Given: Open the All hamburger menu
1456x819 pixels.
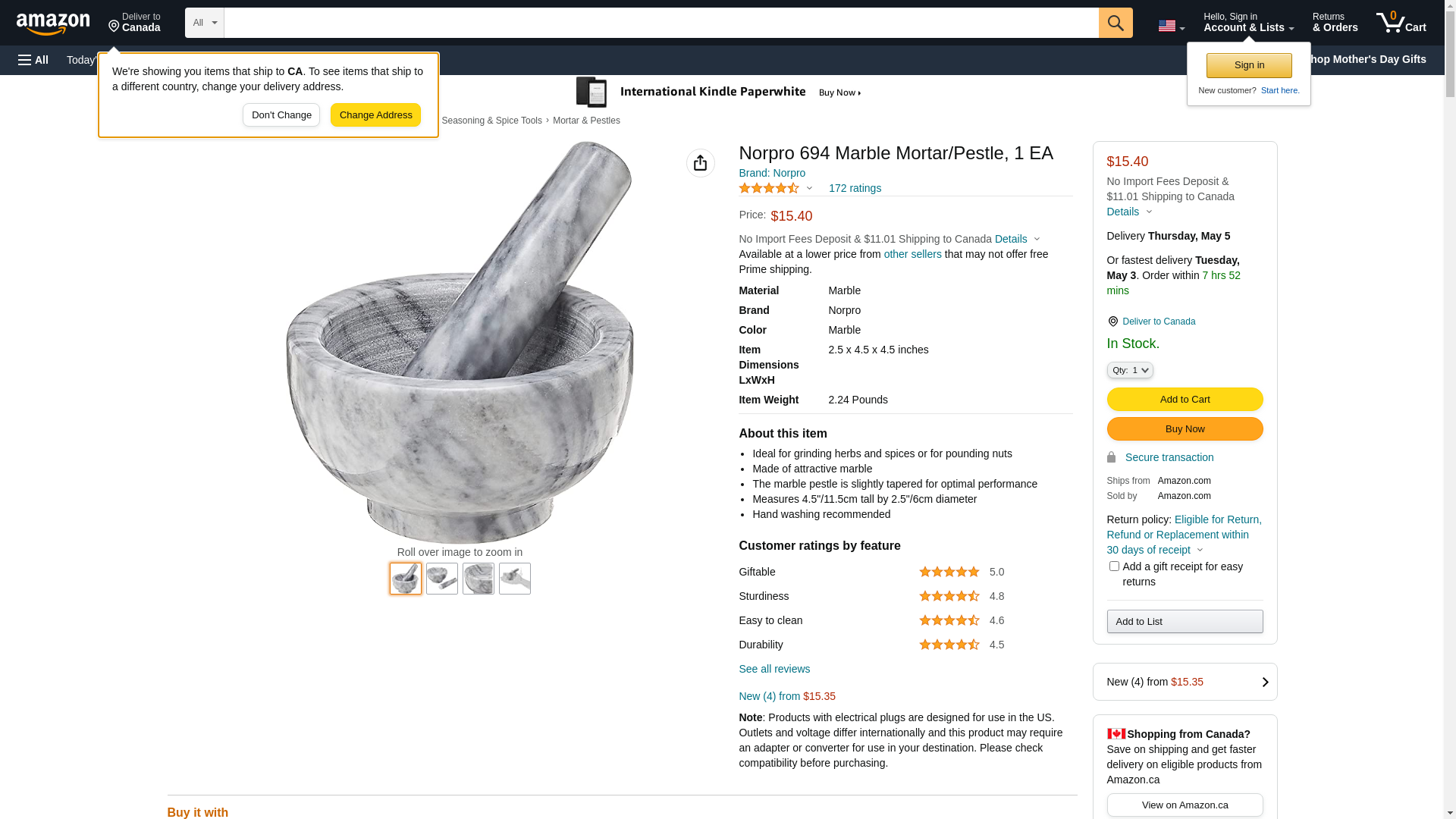Looking at the screenshot, I should 33,60.
